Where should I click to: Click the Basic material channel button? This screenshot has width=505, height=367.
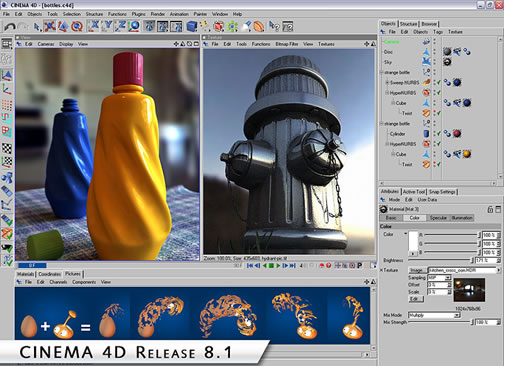pos(391,218)
